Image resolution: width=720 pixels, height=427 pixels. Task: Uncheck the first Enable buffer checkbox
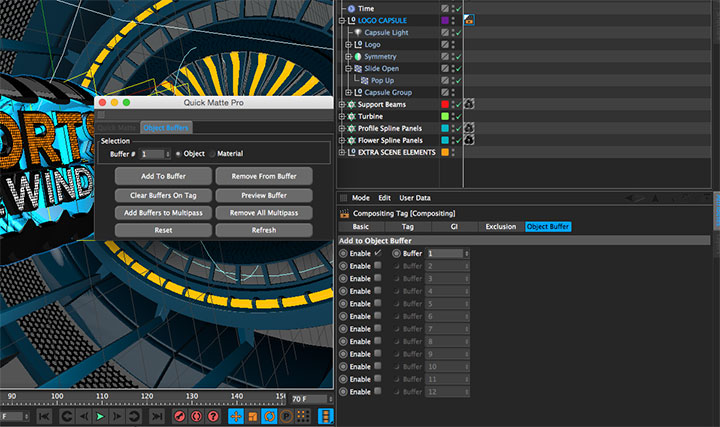pos(377,254)
